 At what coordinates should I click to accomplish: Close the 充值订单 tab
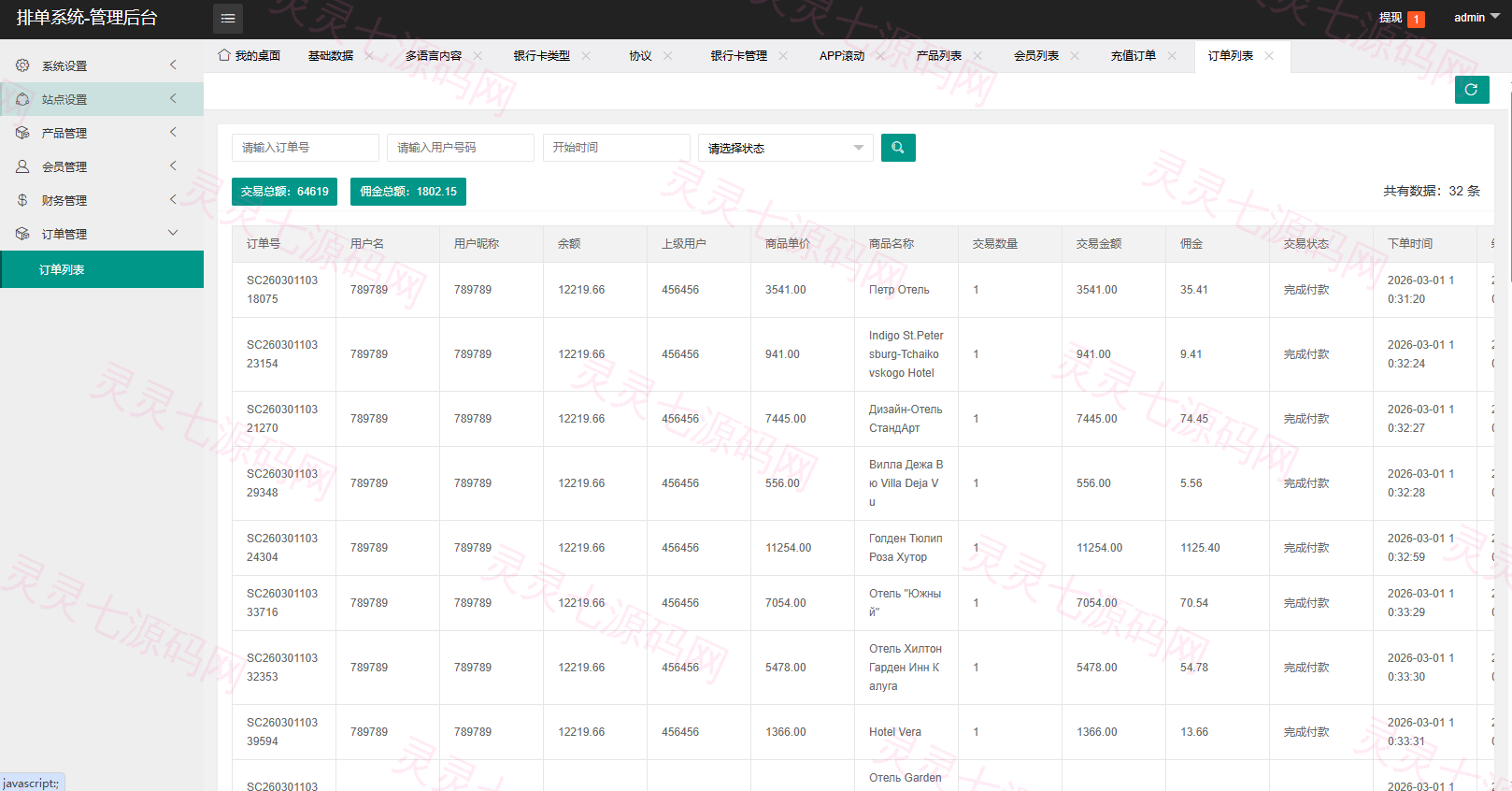1172,56
